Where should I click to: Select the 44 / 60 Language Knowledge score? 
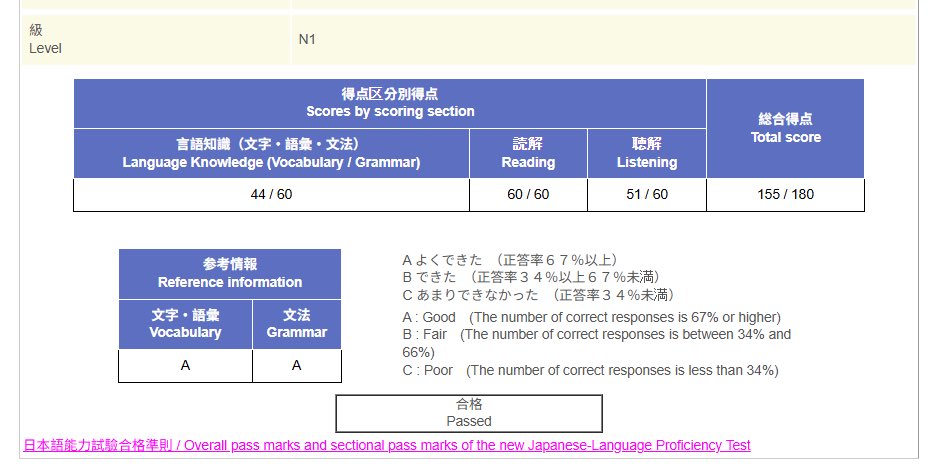click(272, 195)
